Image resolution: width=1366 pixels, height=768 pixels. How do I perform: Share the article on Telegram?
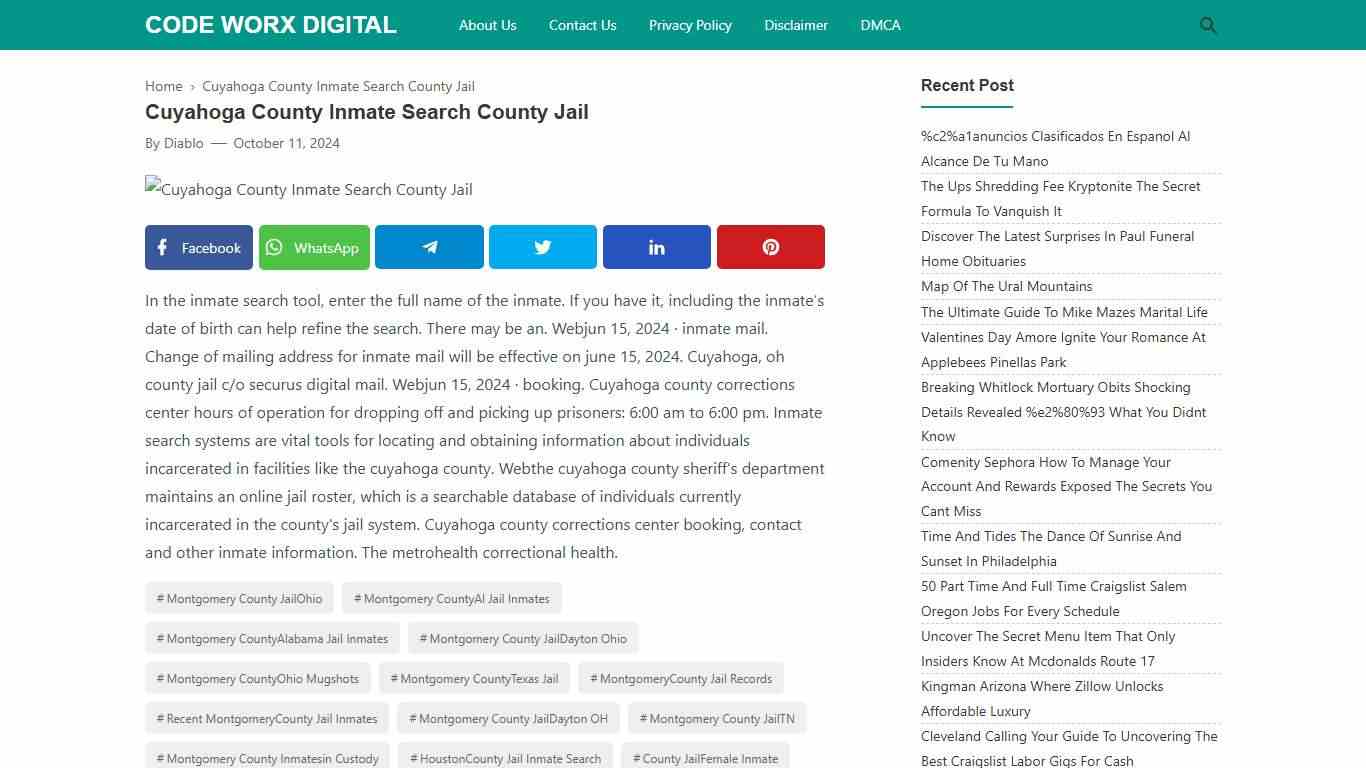click(x=429, y=247)
